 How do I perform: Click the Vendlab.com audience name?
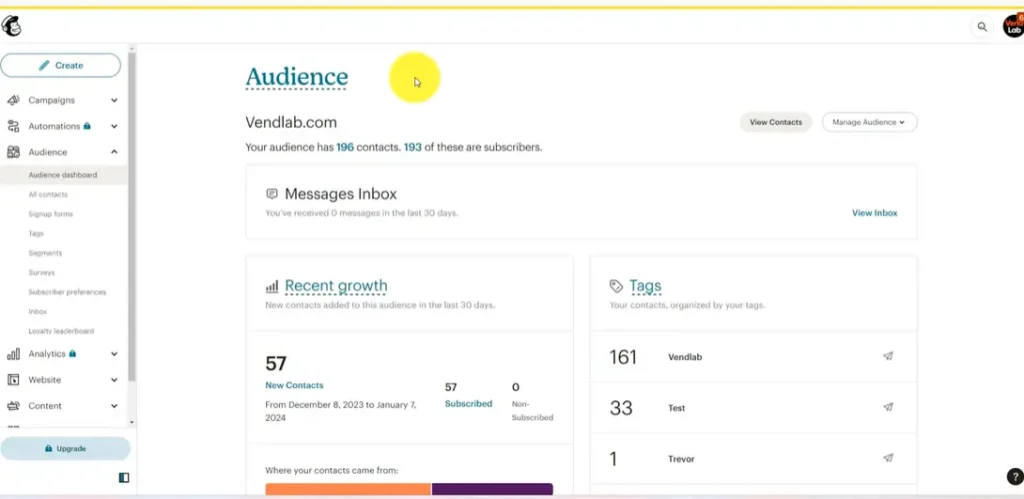(291, 122)
